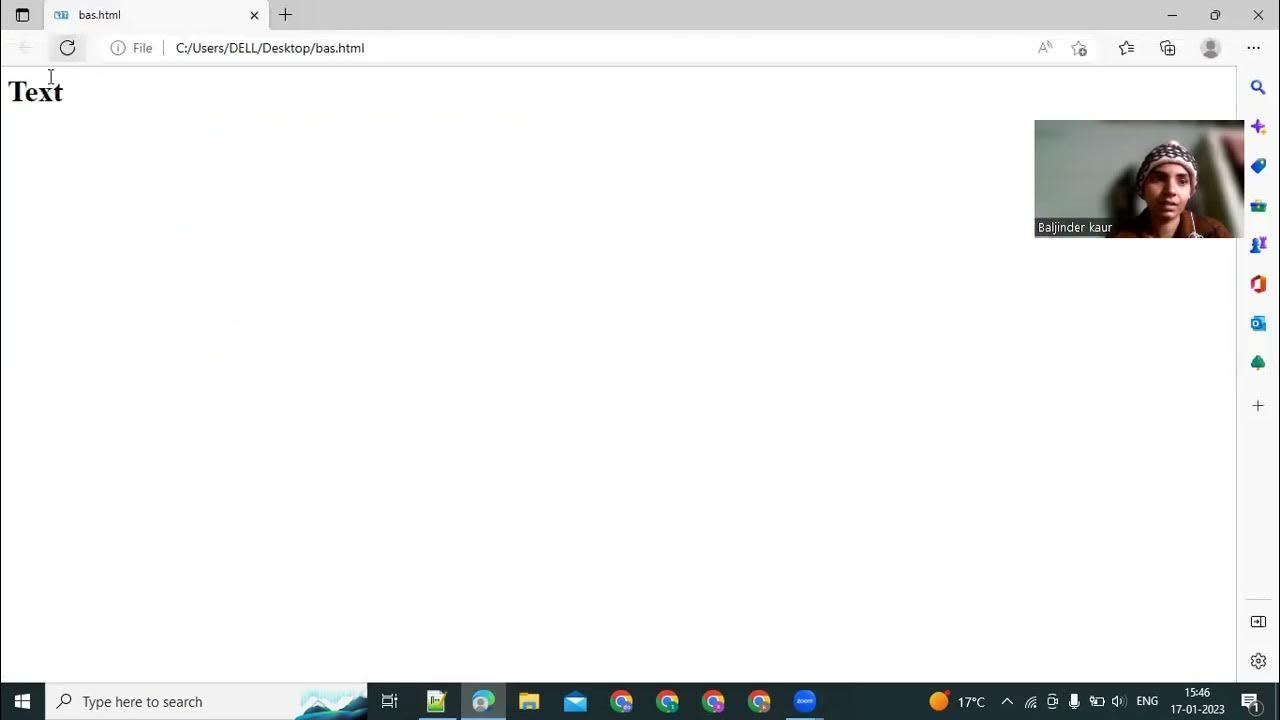The width and height of the screenshot is (1280, 720).
Task: Click the Text heading on page
Action: coord(35,92)
